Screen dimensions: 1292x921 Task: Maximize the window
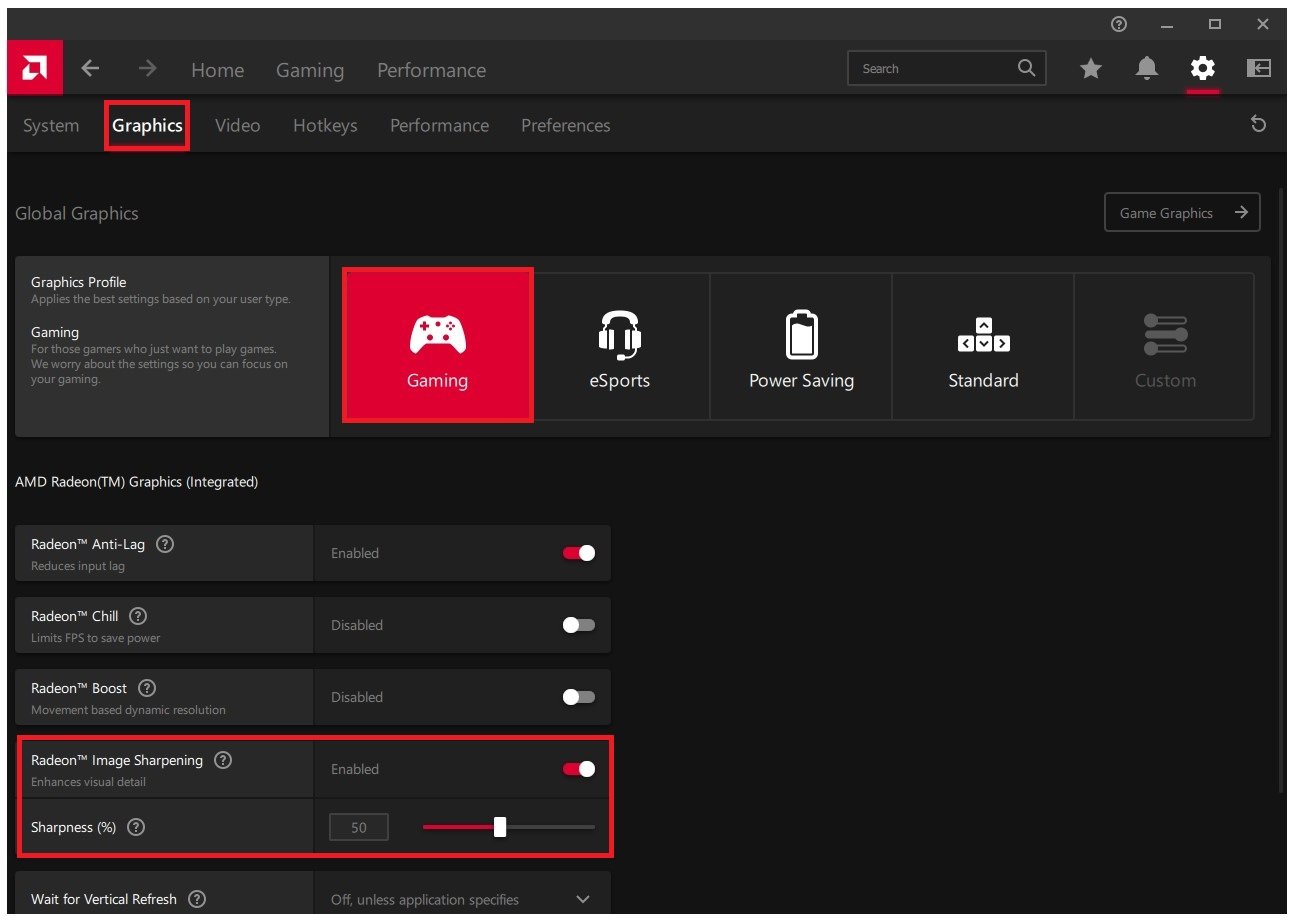click(1215, 24)
